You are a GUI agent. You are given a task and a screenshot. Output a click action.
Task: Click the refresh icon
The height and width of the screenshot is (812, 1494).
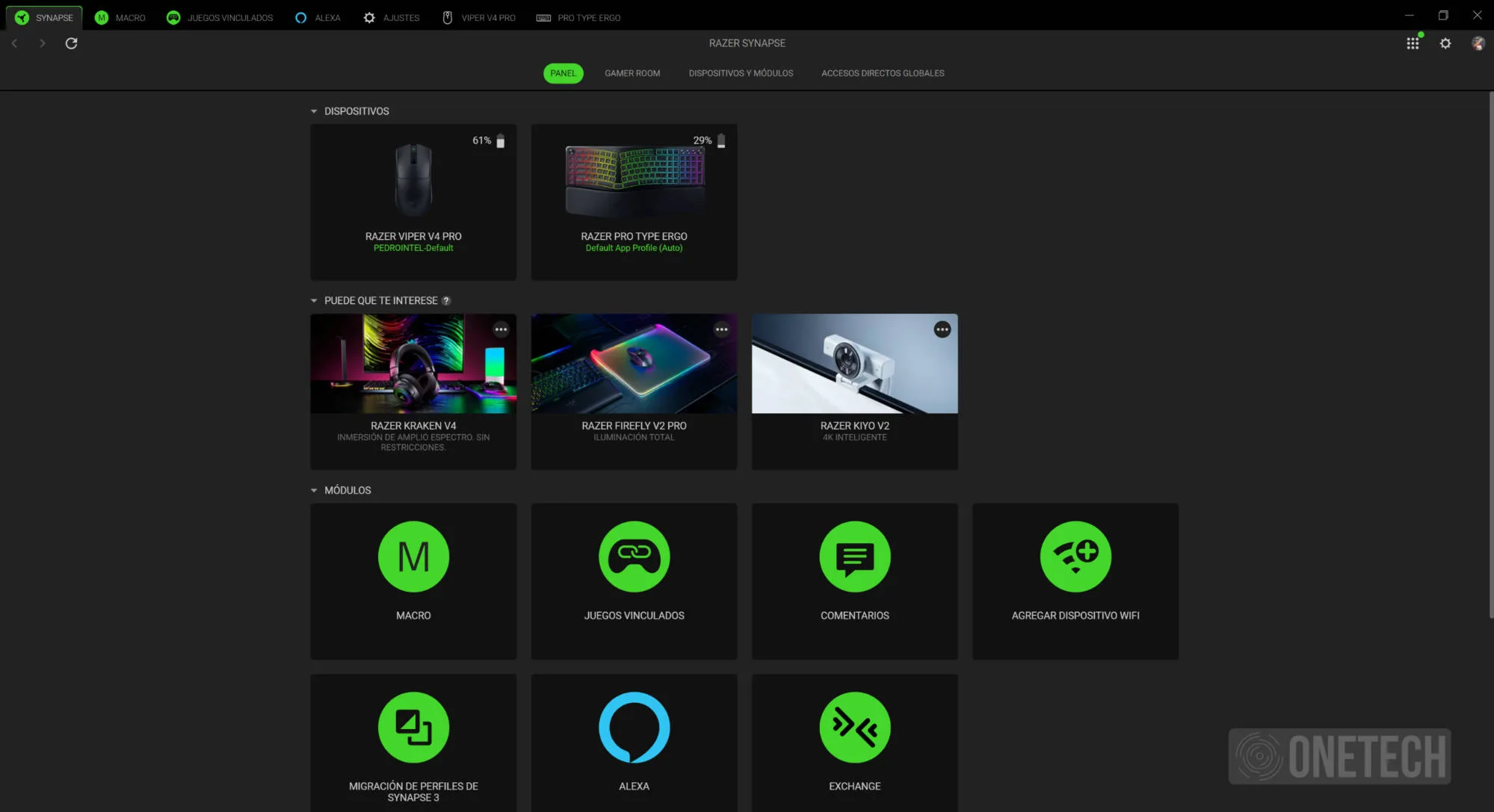point(71,43)
